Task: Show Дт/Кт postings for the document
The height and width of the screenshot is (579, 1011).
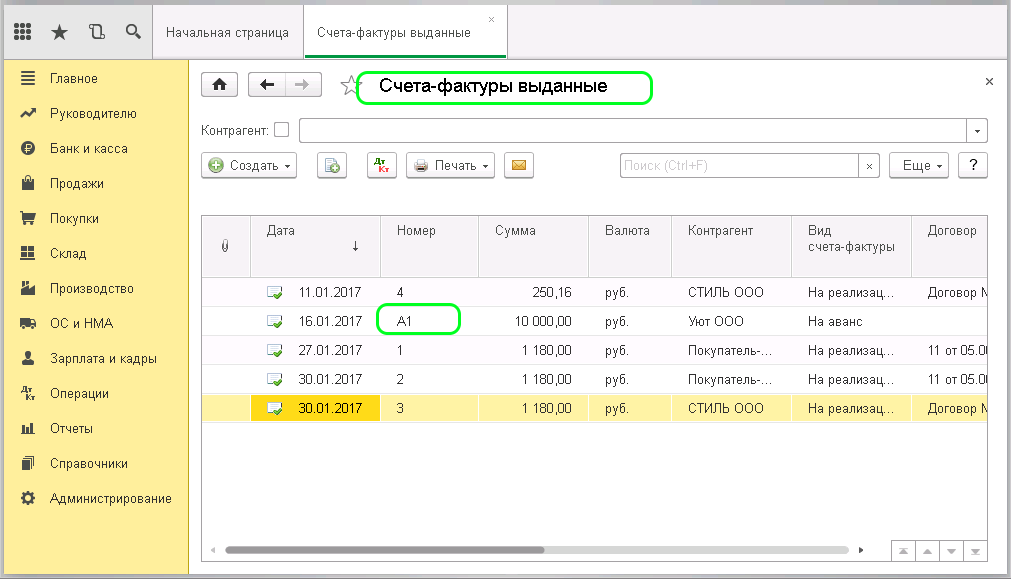Action: [382, 165]
